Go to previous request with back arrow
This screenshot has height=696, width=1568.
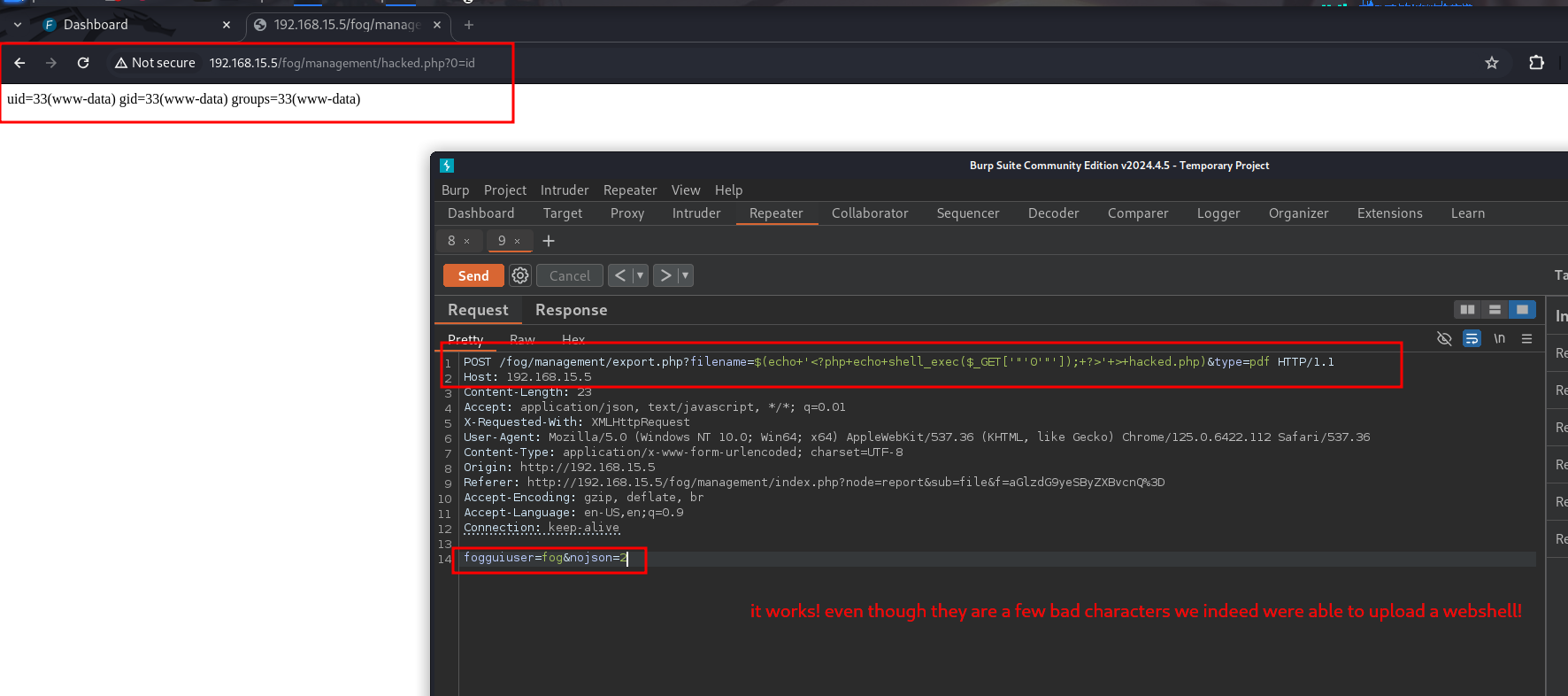pos(620,275)
